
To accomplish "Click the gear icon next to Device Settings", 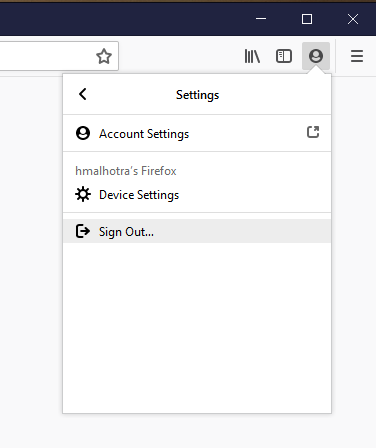I will click(83, 194).
